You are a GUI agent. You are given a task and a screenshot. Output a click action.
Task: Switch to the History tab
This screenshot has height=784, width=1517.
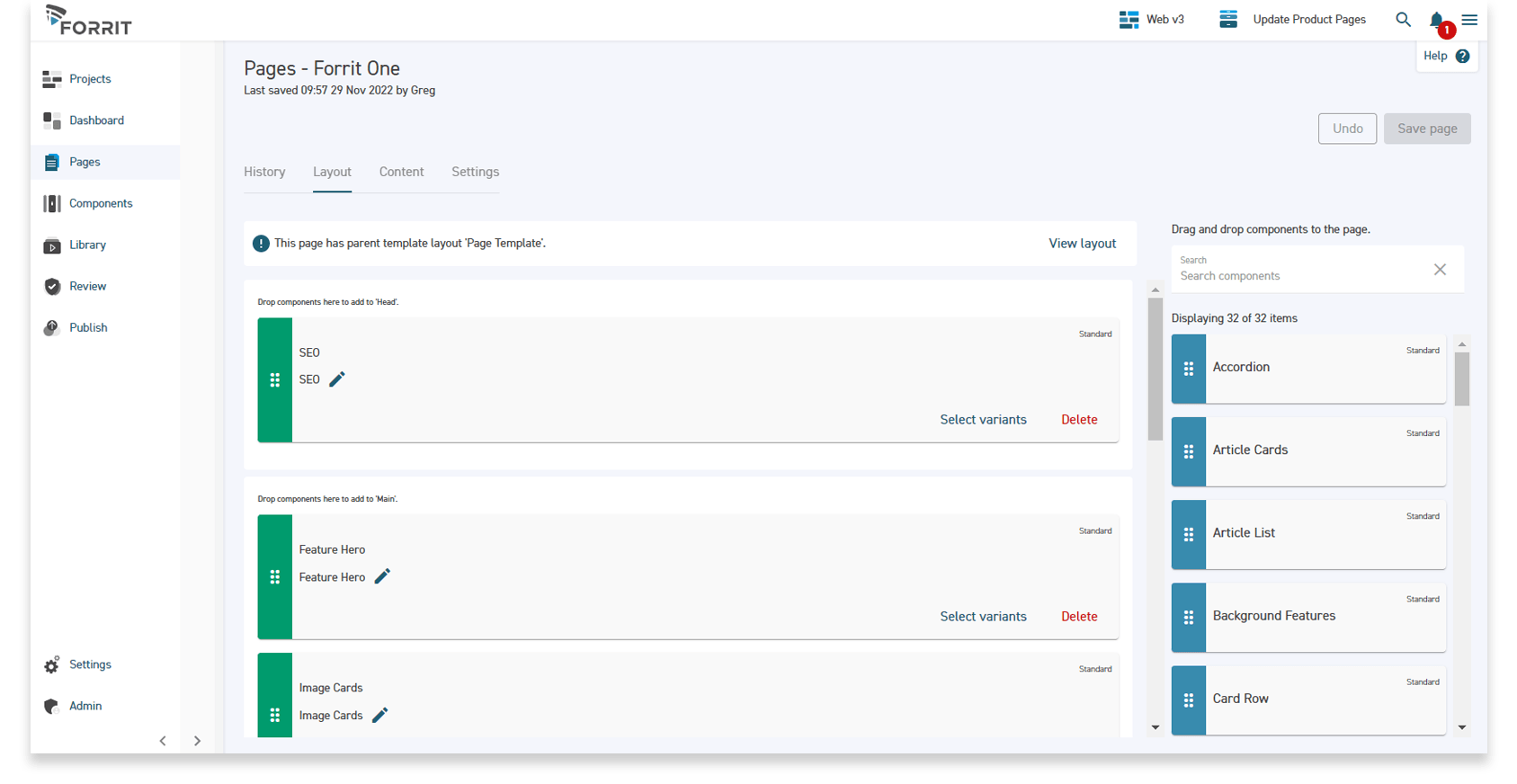[264, 172]
